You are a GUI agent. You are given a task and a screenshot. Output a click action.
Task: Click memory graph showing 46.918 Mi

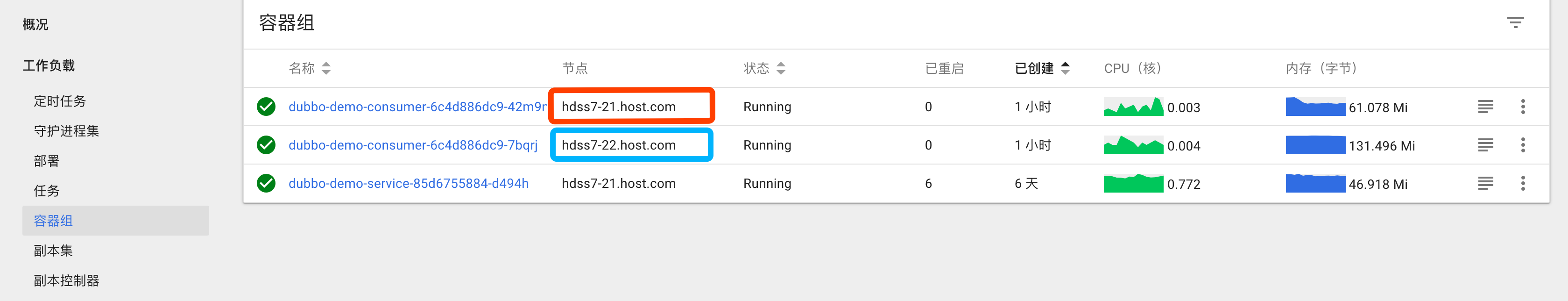click(1315, 183)
